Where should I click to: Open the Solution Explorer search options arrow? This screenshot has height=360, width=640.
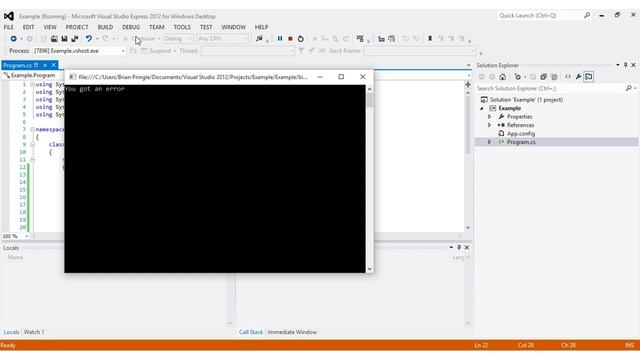[635, 88]
